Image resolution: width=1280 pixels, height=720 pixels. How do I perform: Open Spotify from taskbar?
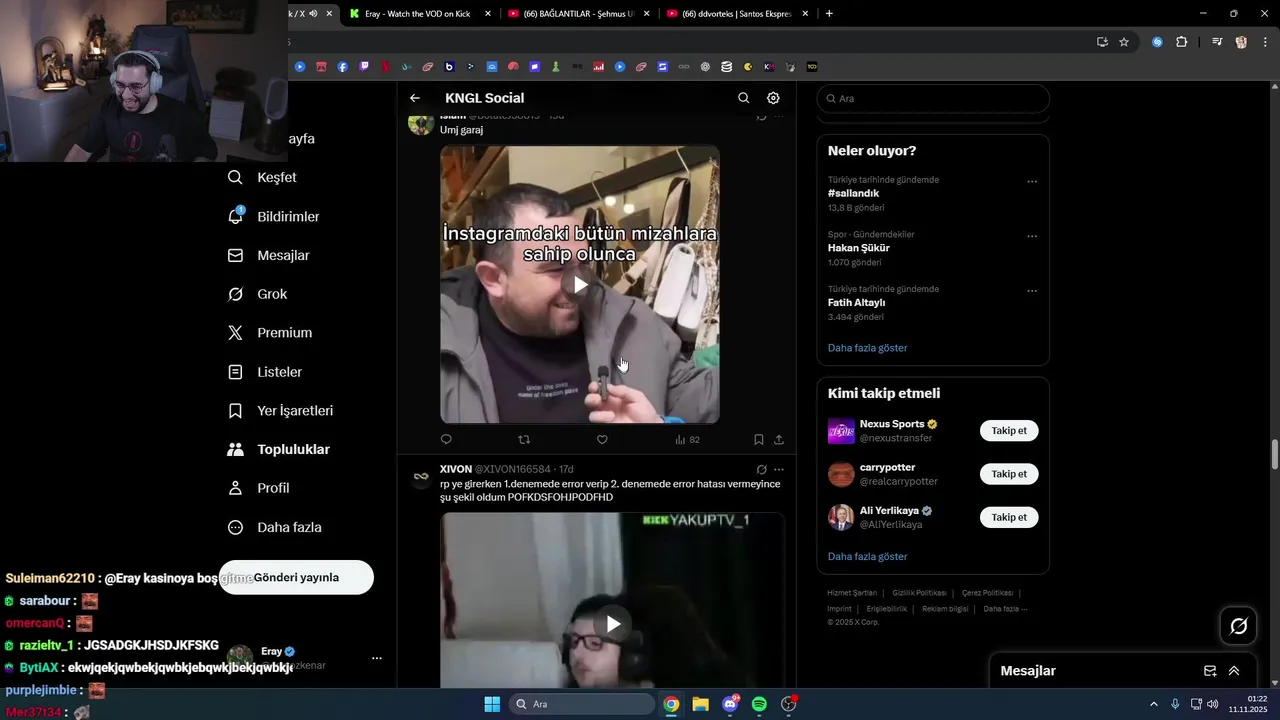(x=759, y=704)
